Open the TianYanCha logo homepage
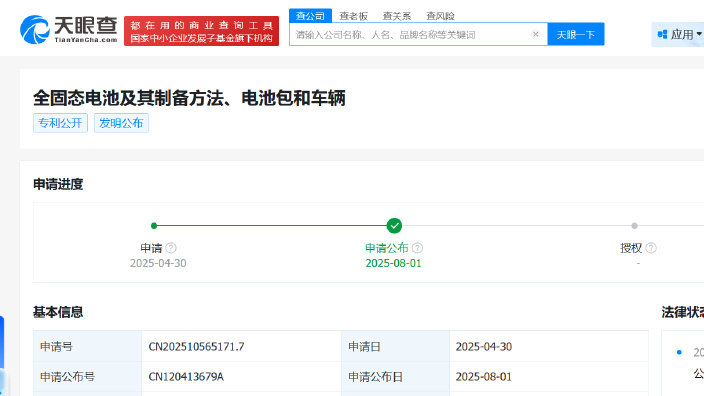Screen dimensions: 704x396 coord(69,30)
